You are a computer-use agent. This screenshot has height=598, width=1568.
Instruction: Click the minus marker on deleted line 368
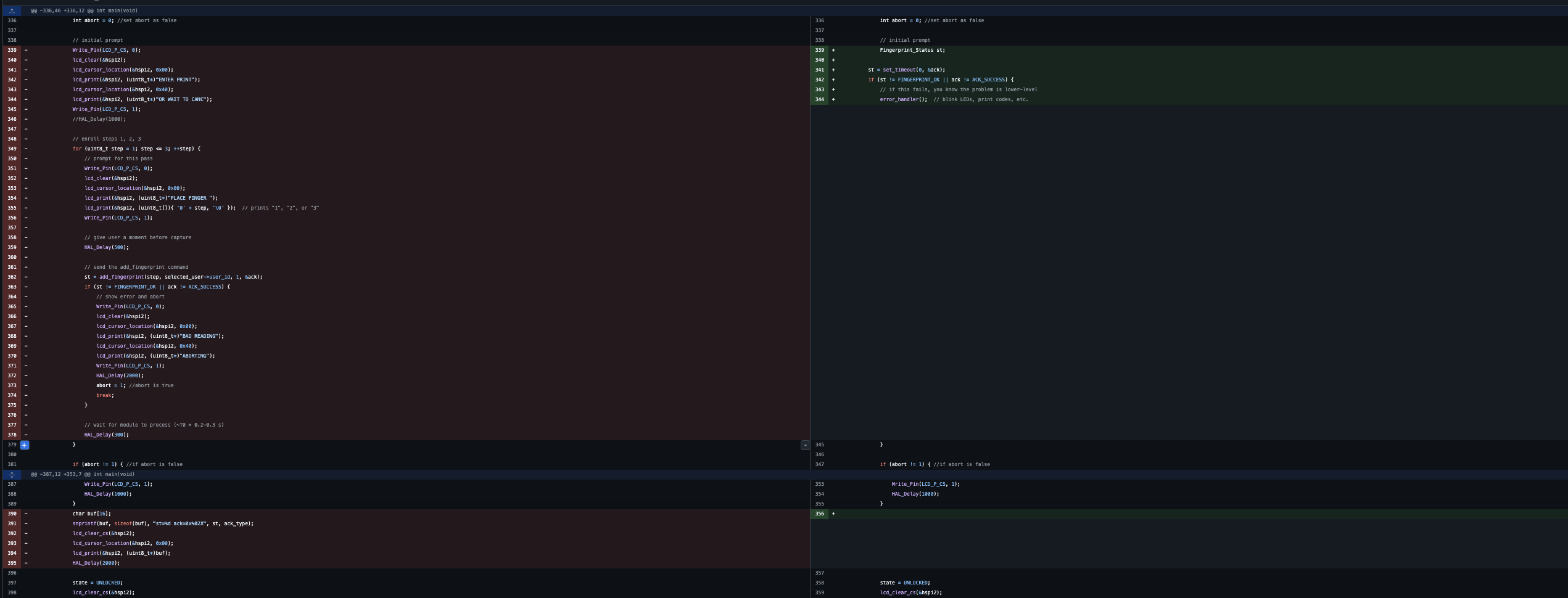[26, 336]
